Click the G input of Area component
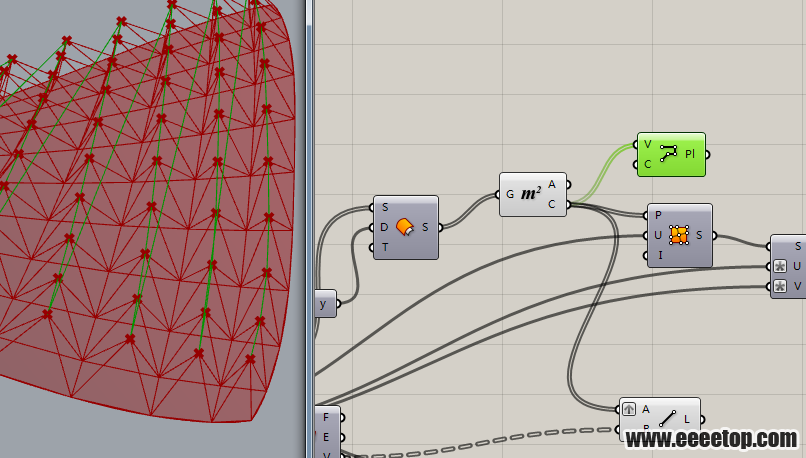Image resolution: width=806 pixels, height=458 pixels. click(x=510, y=194)
